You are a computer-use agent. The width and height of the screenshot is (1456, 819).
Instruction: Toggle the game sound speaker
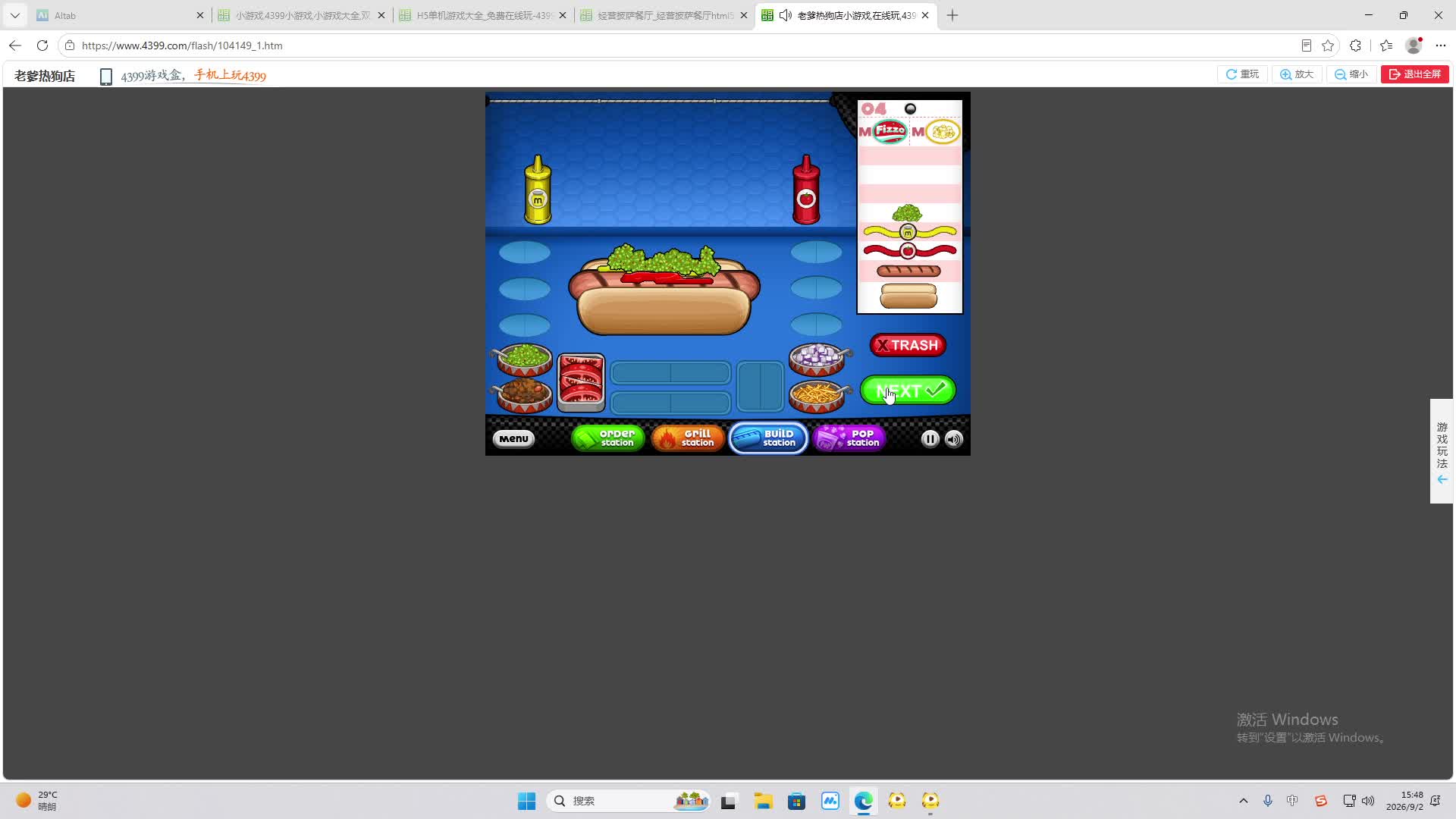(x=954, y=439)
